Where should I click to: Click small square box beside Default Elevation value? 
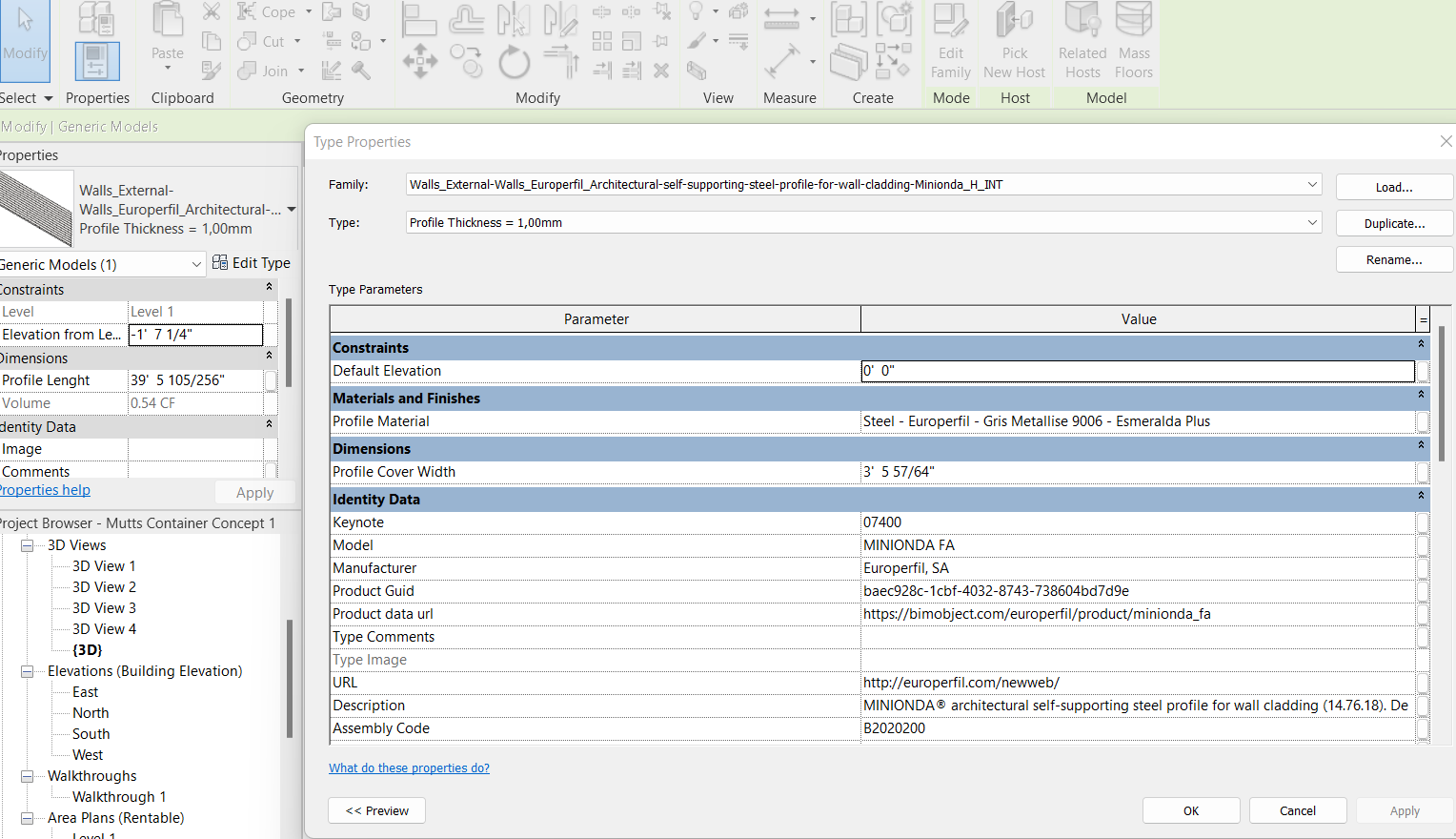click(1423, 372)
